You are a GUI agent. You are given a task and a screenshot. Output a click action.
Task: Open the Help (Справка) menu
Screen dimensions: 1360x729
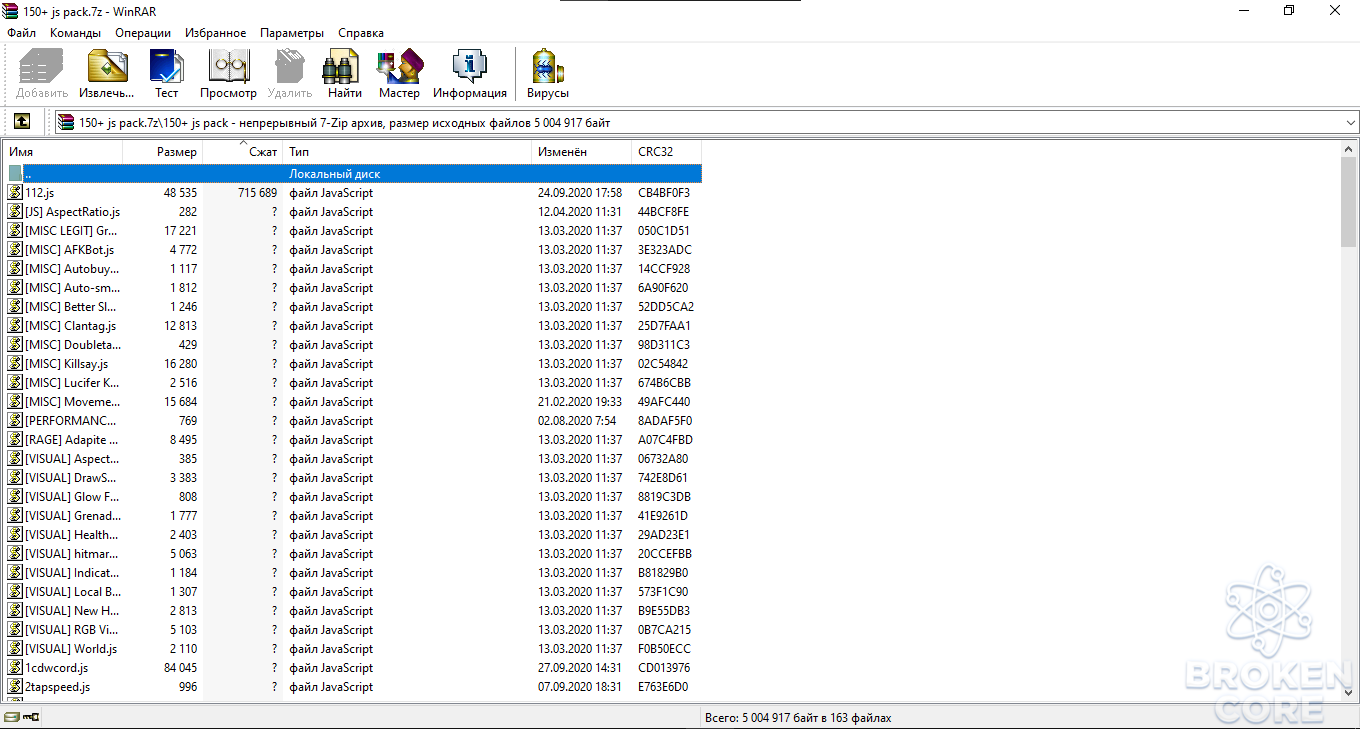coord(361,33)
